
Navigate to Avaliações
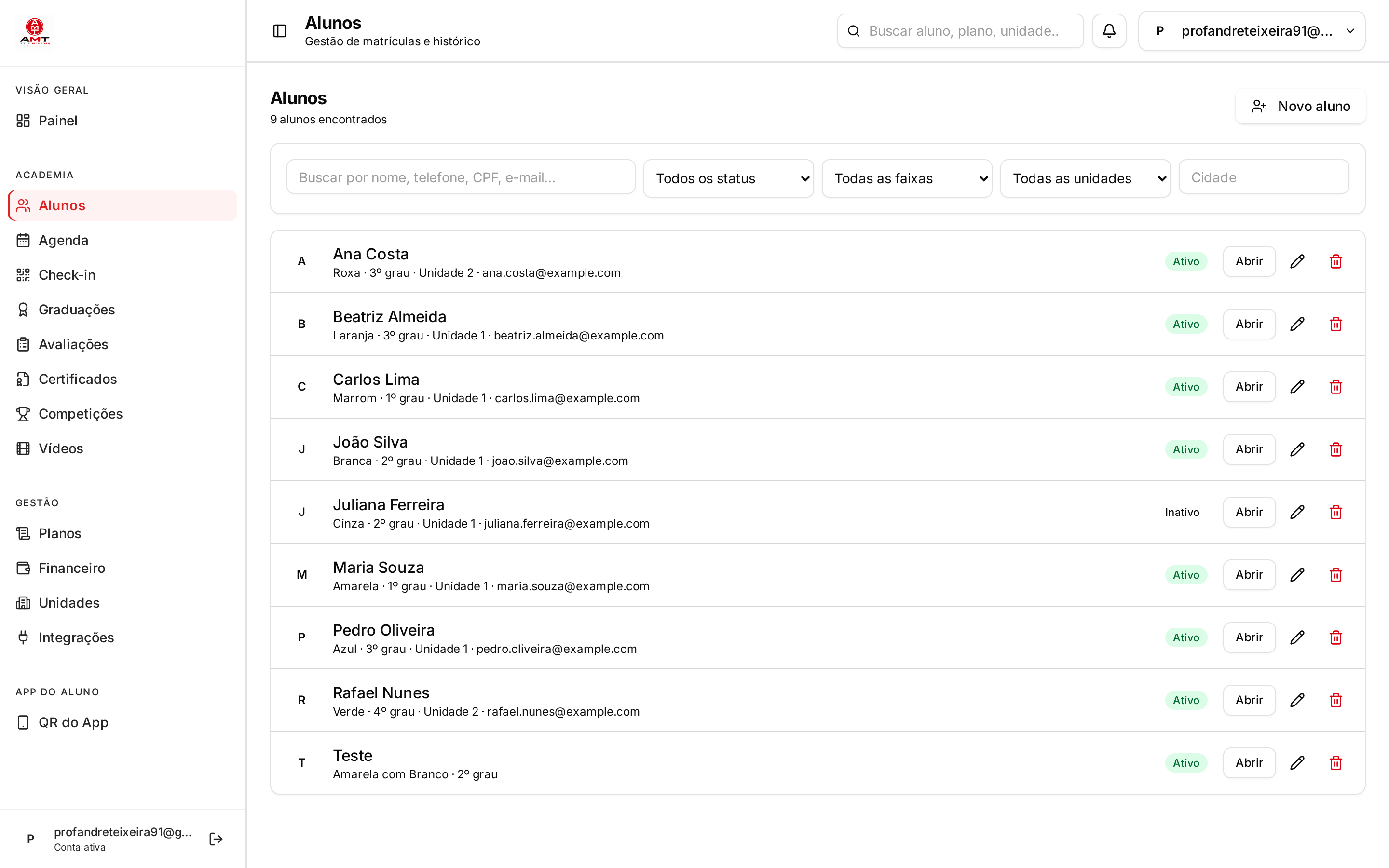(x=122, y=344)
